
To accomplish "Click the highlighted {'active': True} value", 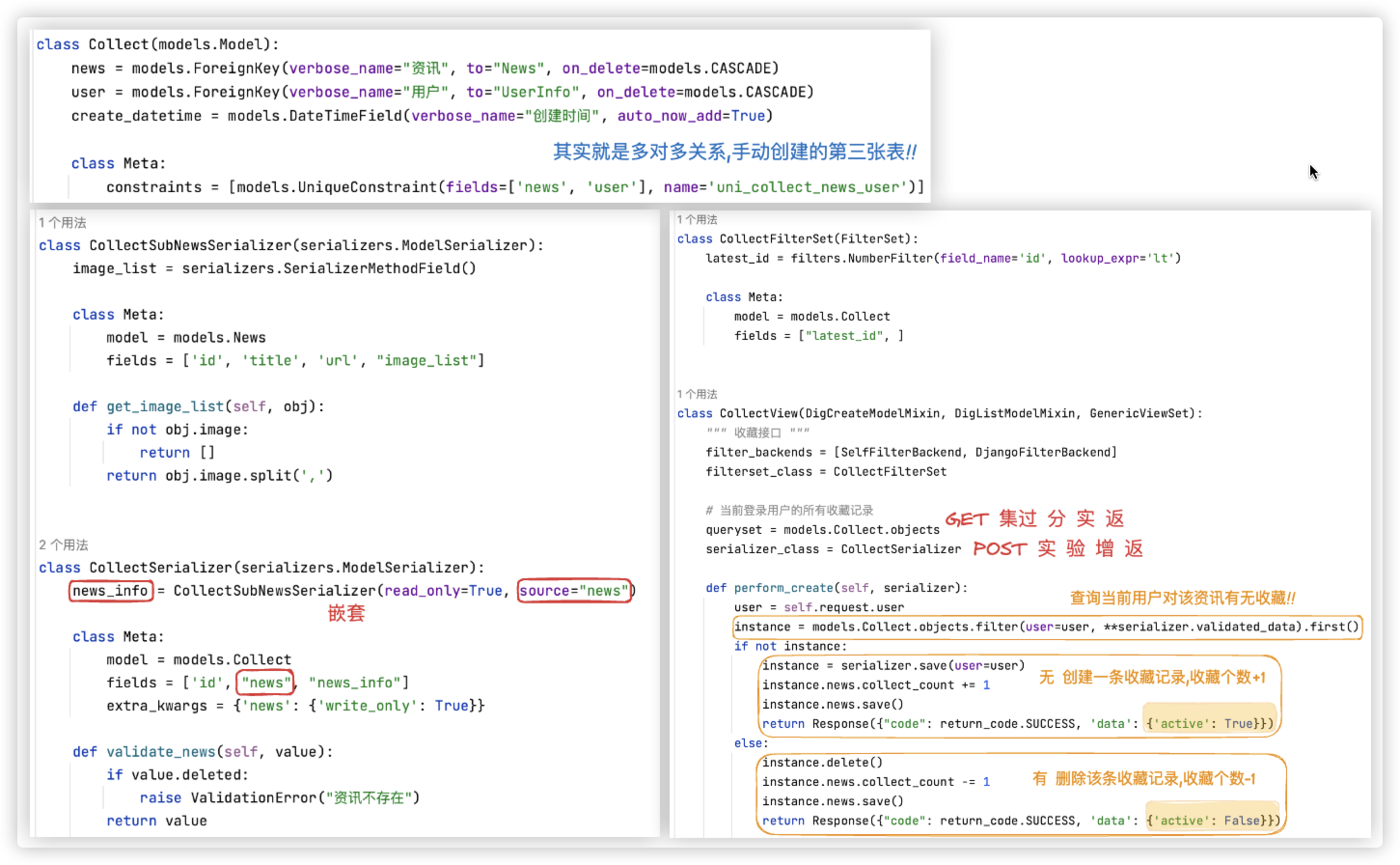I will [x=1209, y=723].
